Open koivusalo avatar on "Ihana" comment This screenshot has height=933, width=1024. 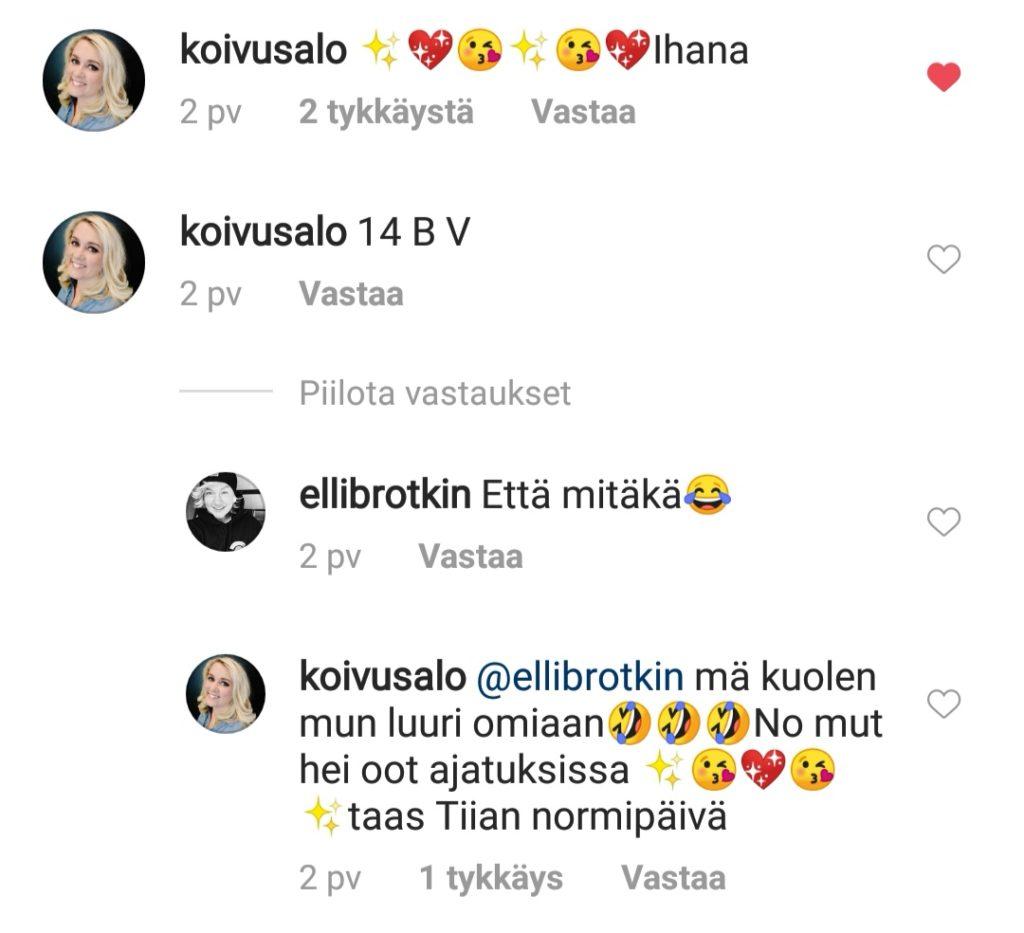93,80
